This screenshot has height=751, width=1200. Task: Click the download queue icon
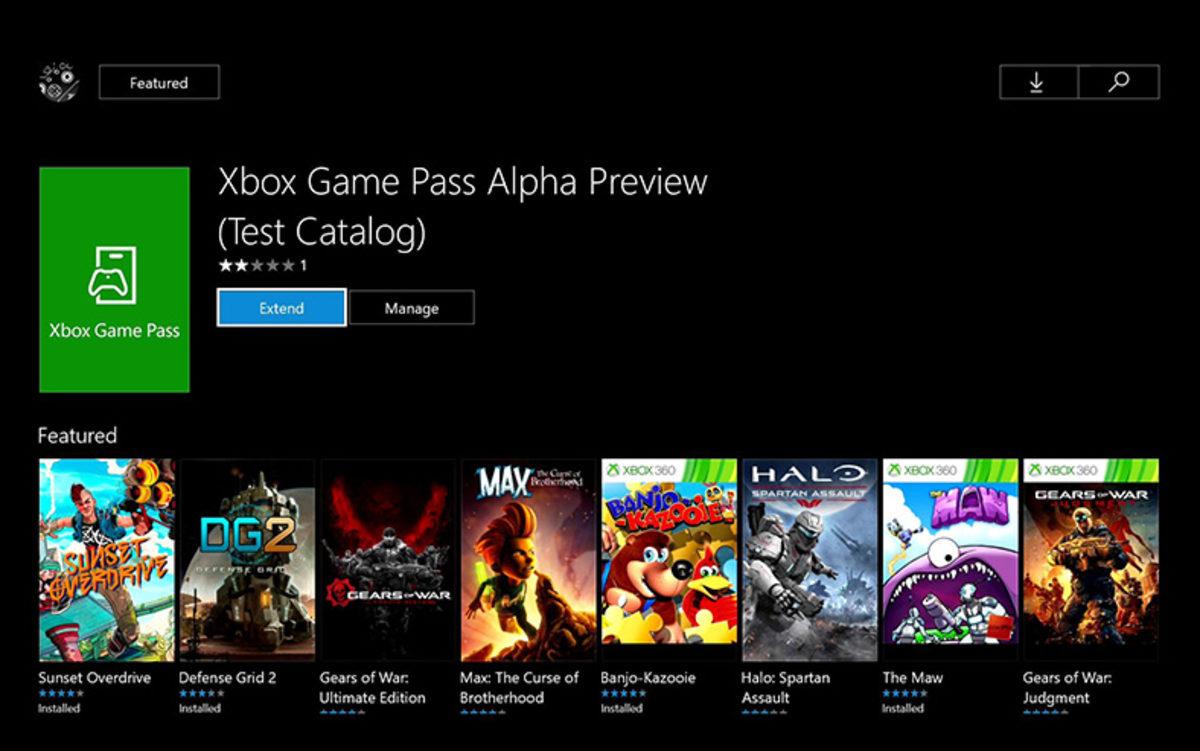[x=1037, y=82]
